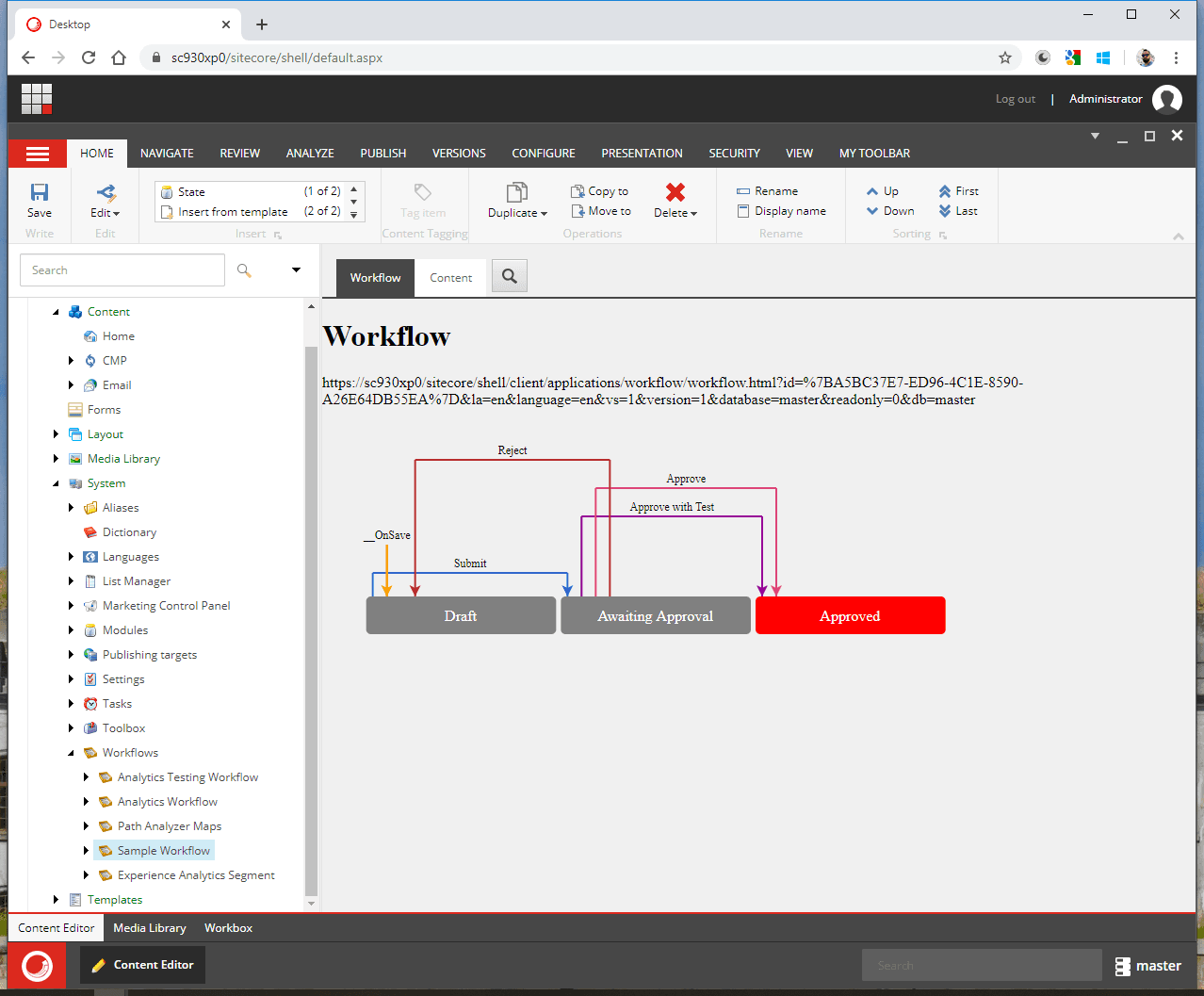Image resolution: width=1204 pixels, height=996 pixels.
Task: Switch to the PUBLISH ribbon tab
Action: click(x=382, y=153)
